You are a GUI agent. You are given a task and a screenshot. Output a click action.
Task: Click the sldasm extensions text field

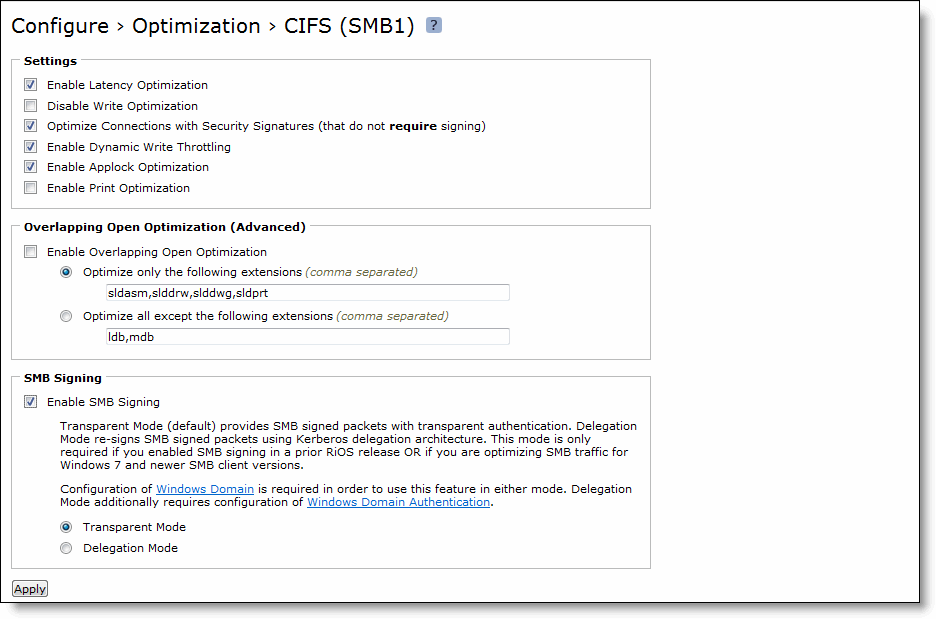[307, 293]
